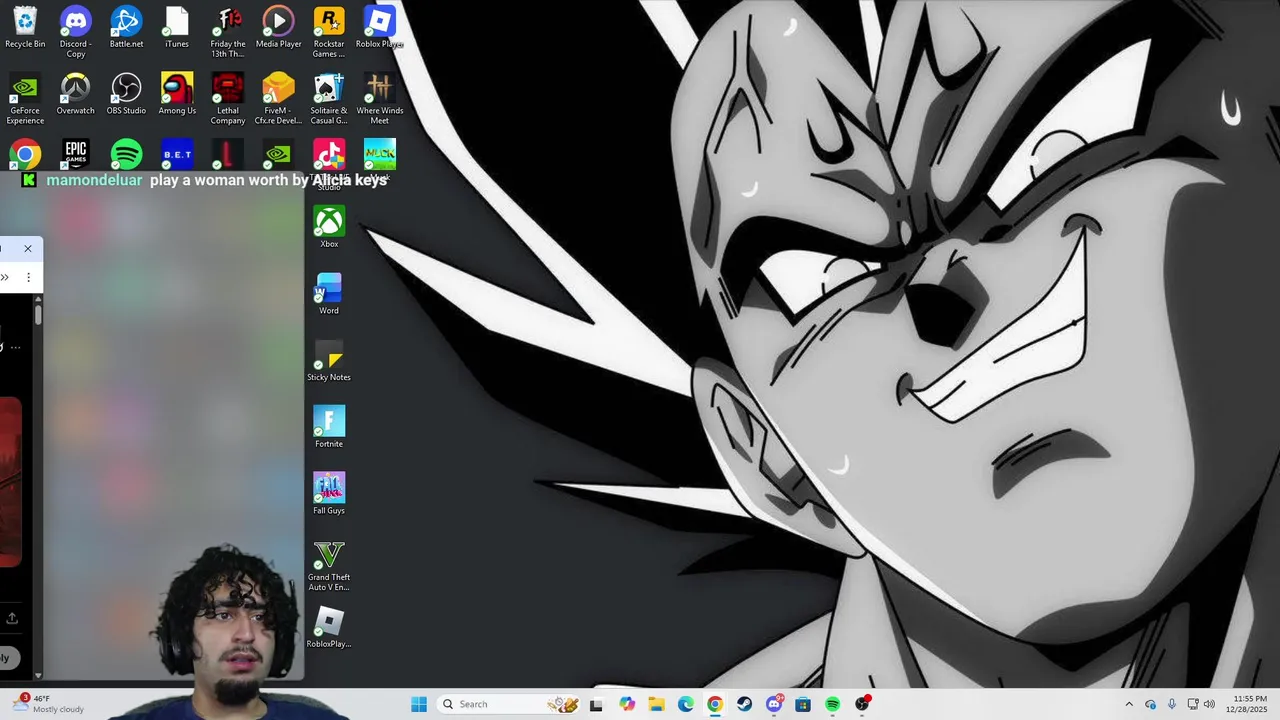Close the panel with the X button
This screenshot has width=1280, height=720.
(28, 248)
